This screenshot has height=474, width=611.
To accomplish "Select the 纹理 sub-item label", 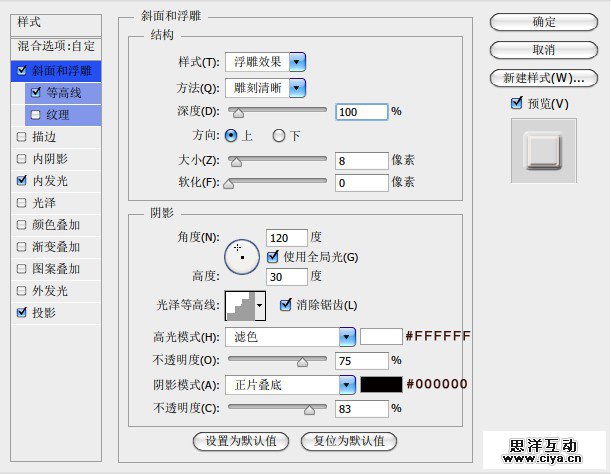I will pos(58,115).
